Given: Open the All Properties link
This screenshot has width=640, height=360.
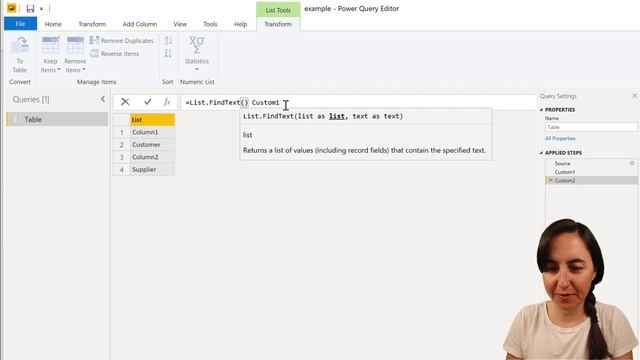Looking at the screenshot, I should click(x=560, y=138).
